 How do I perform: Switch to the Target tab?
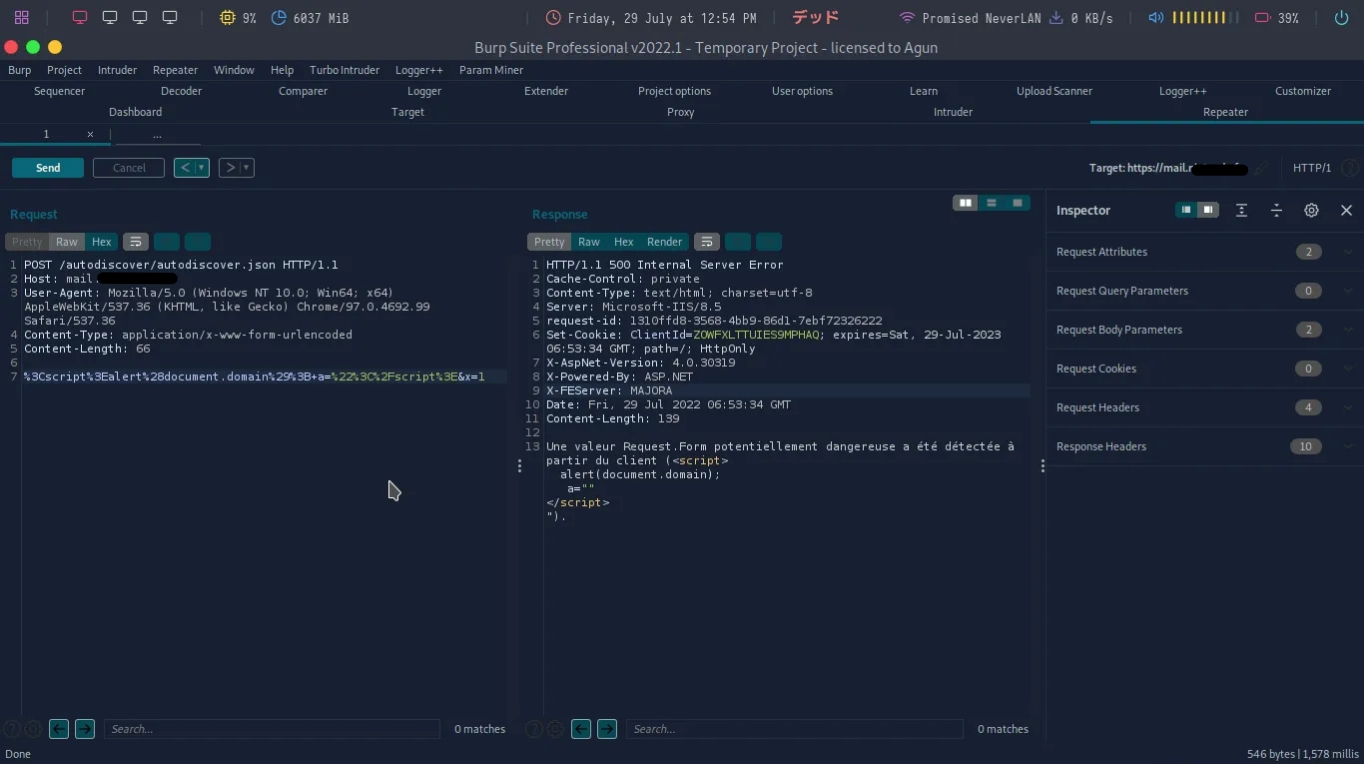pos(408,112)
